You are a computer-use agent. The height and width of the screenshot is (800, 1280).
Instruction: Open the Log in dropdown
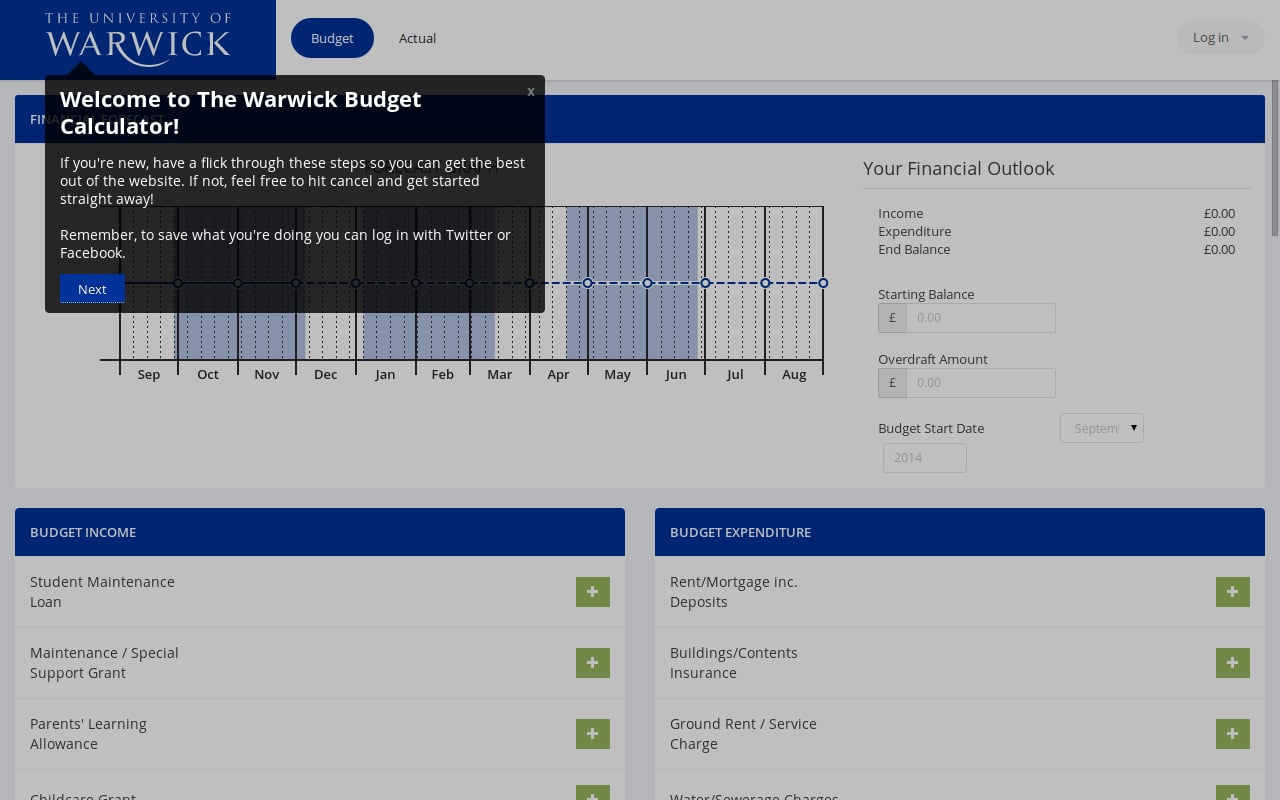1221,37
